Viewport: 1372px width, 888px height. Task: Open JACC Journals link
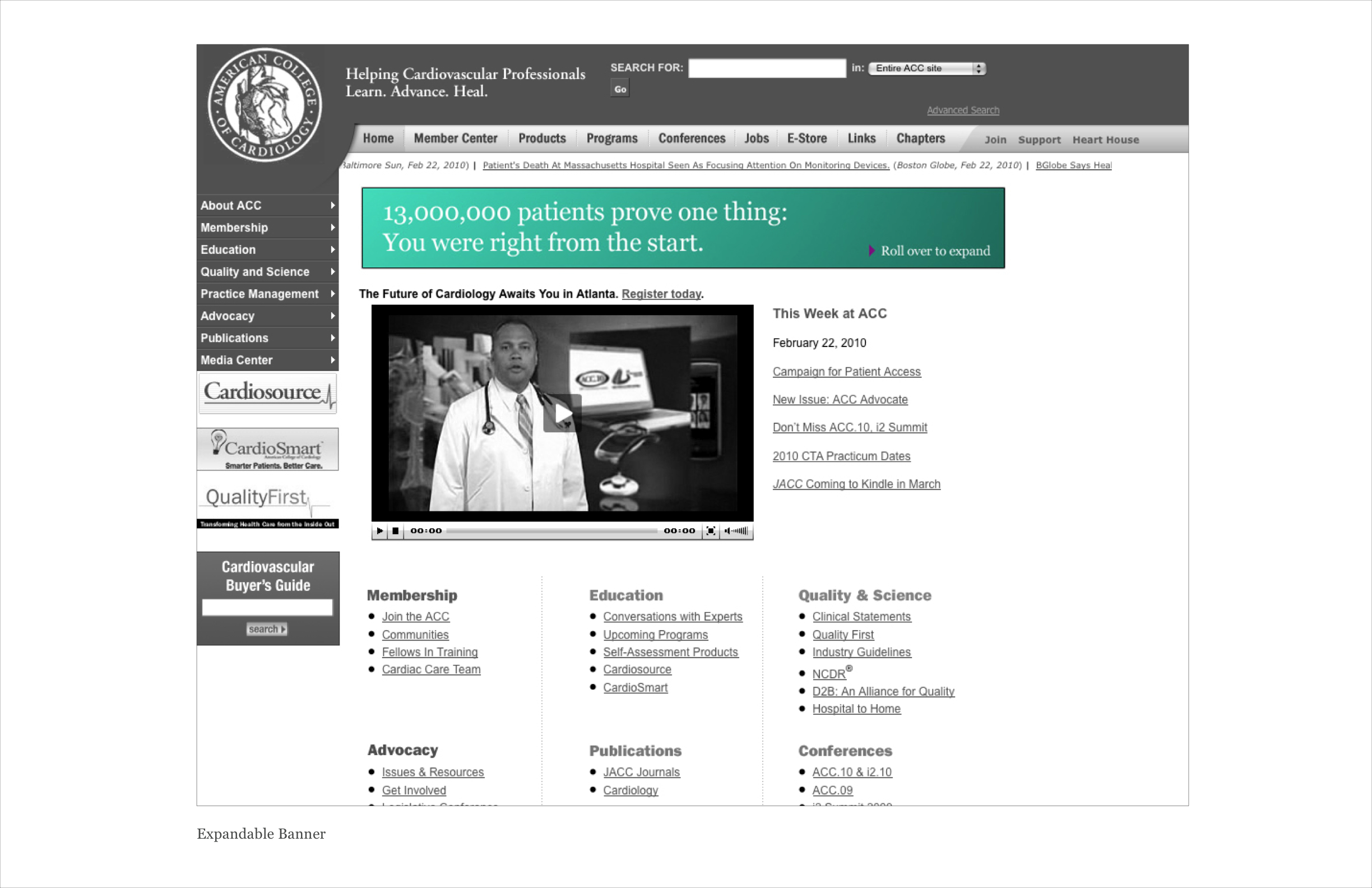pos(642,772)
